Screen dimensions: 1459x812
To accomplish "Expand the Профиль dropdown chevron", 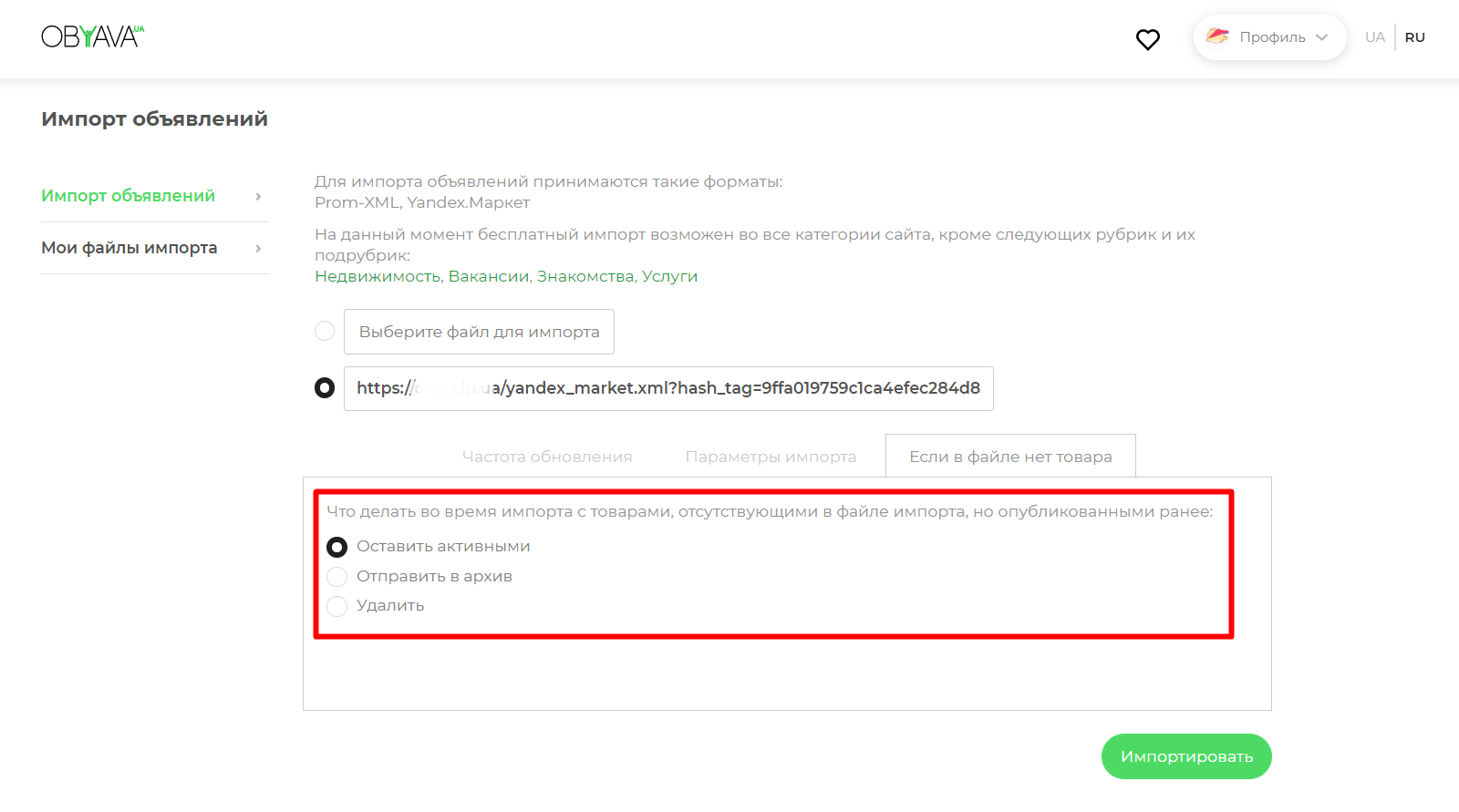I will [1321, 37].
